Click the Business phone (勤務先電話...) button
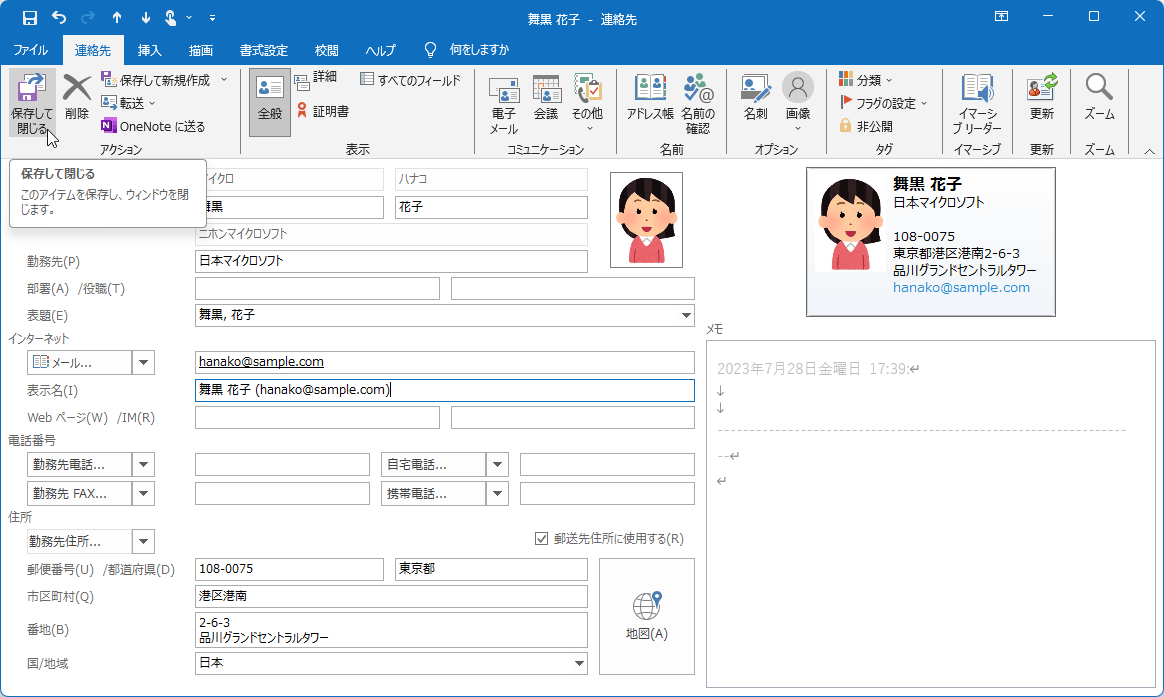This screenshot has width=1164, height=697. click(x=79, y=465)
